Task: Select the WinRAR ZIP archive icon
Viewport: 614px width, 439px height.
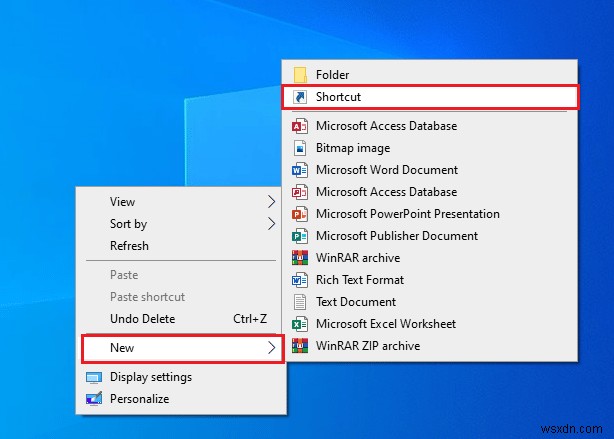Action: [x=300, y=346]
